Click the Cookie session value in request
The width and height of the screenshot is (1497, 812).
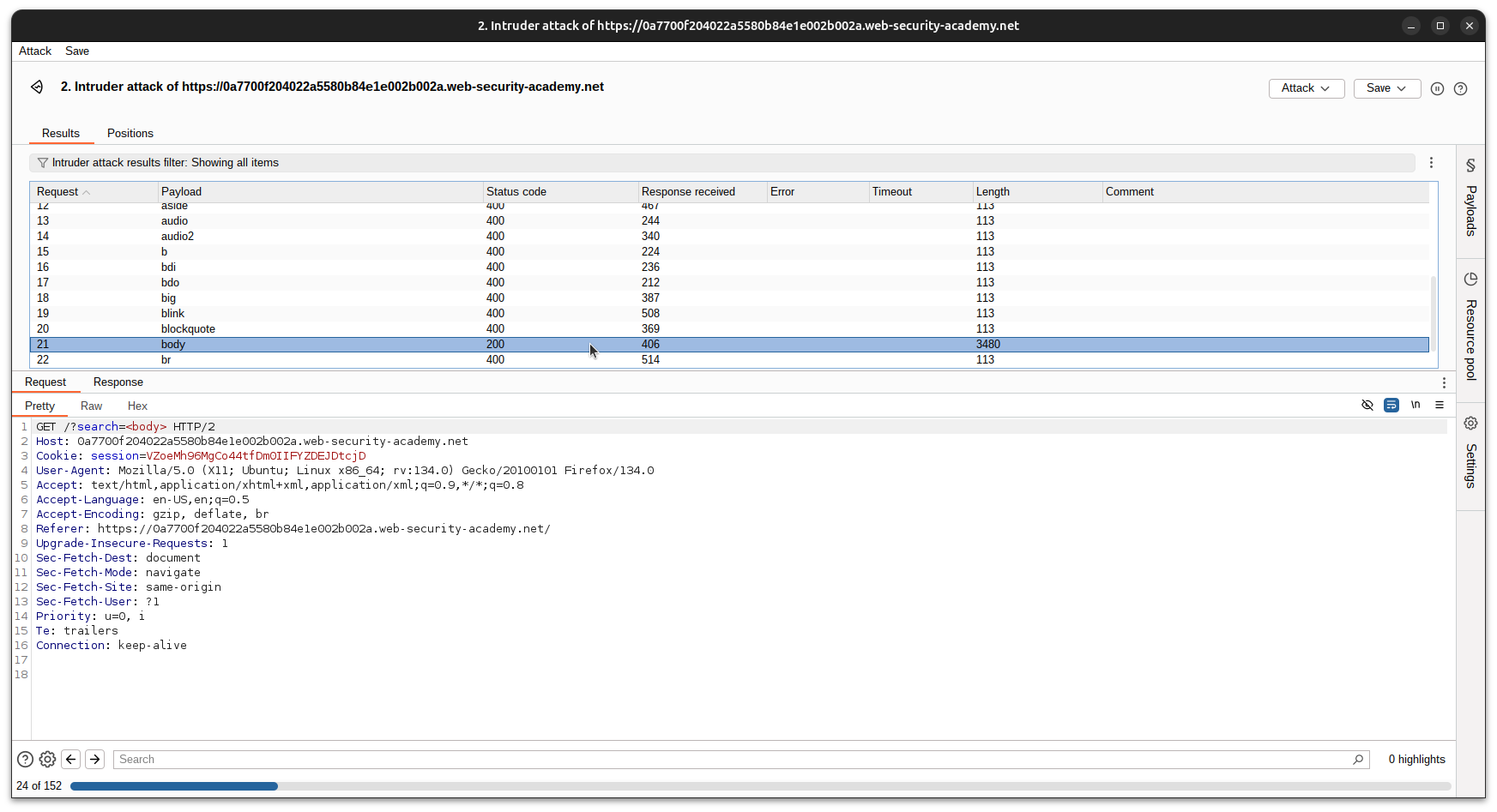(x=256, y=456)
